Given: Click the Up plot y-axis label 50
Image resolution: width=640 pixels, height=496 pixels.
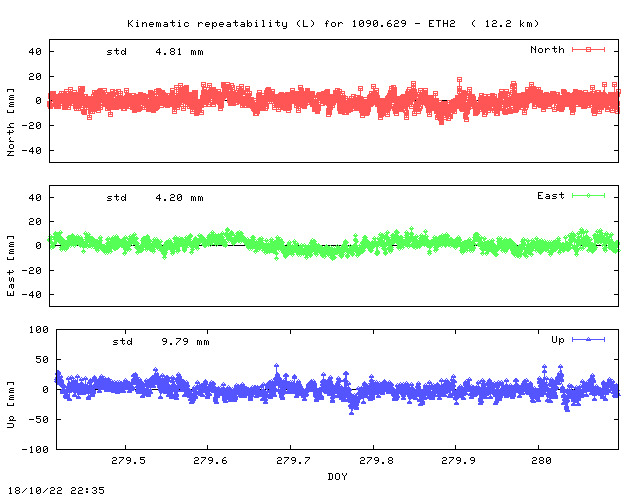Looking at the screenshot, I should [42, 360].
